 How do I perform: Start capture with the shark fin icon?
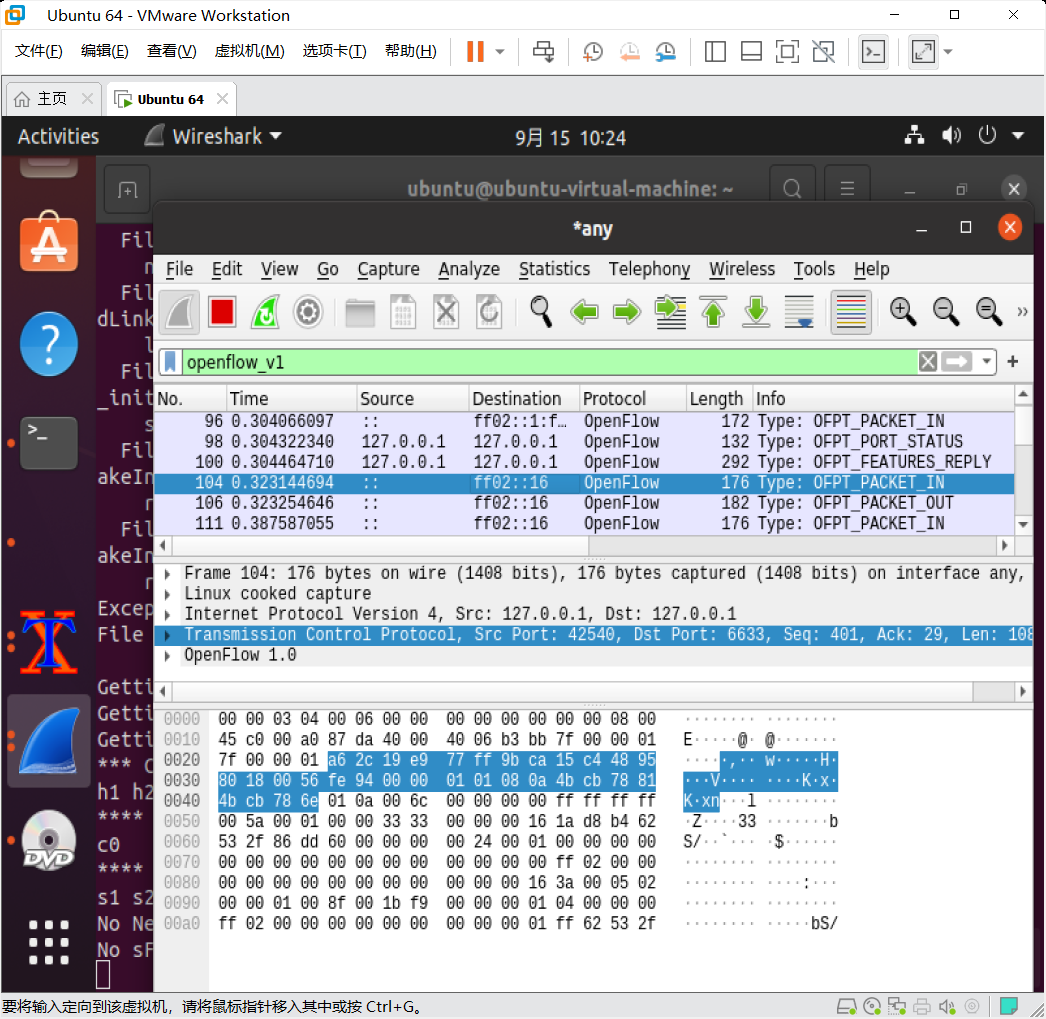coord(179,312)
